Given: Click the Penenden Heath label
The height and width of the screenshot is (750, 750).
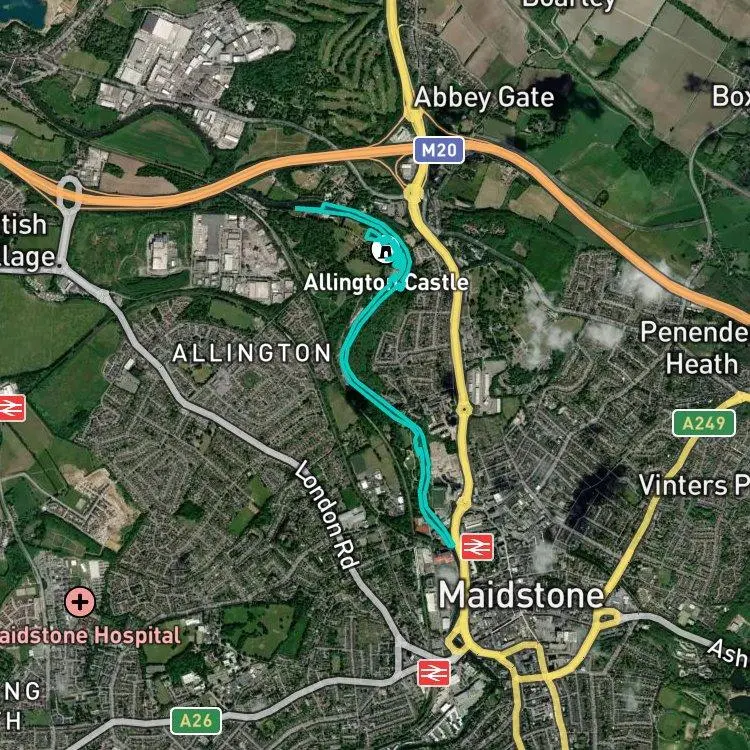Looking at the screenshot, I should click(x=695, y=348).
